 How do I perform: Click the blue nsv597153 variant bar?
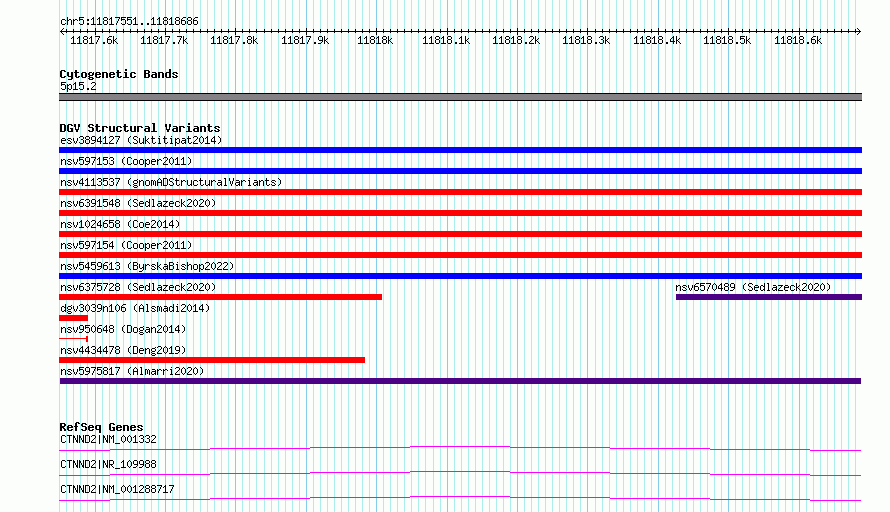click(460, 171)
